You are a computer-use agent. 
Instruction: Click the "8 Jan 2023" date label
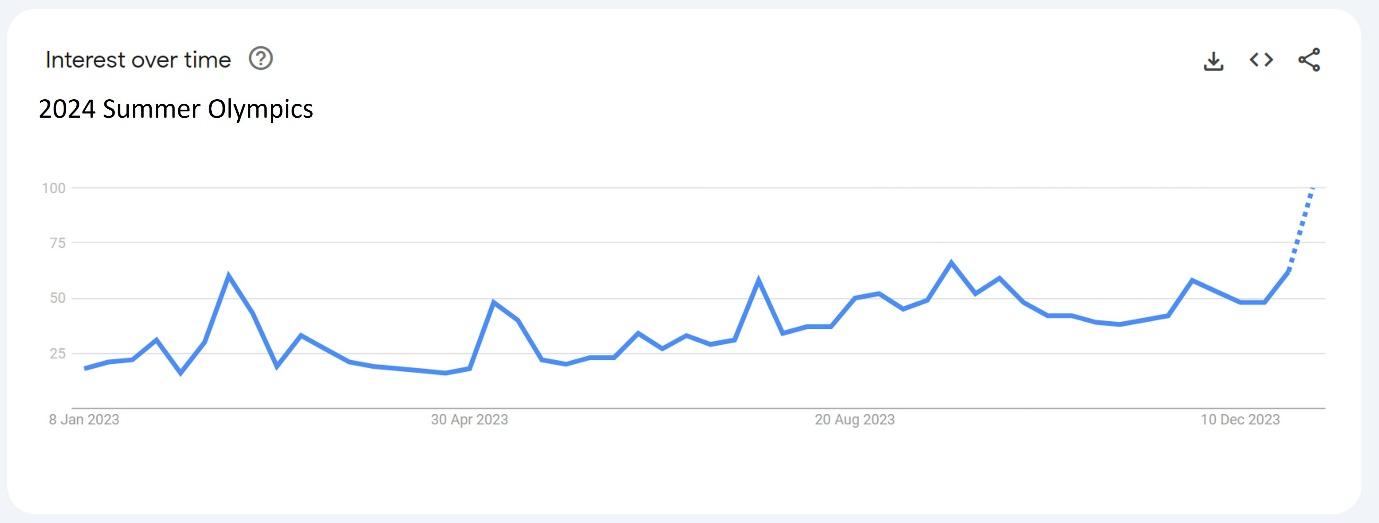(x=84, y=420)
